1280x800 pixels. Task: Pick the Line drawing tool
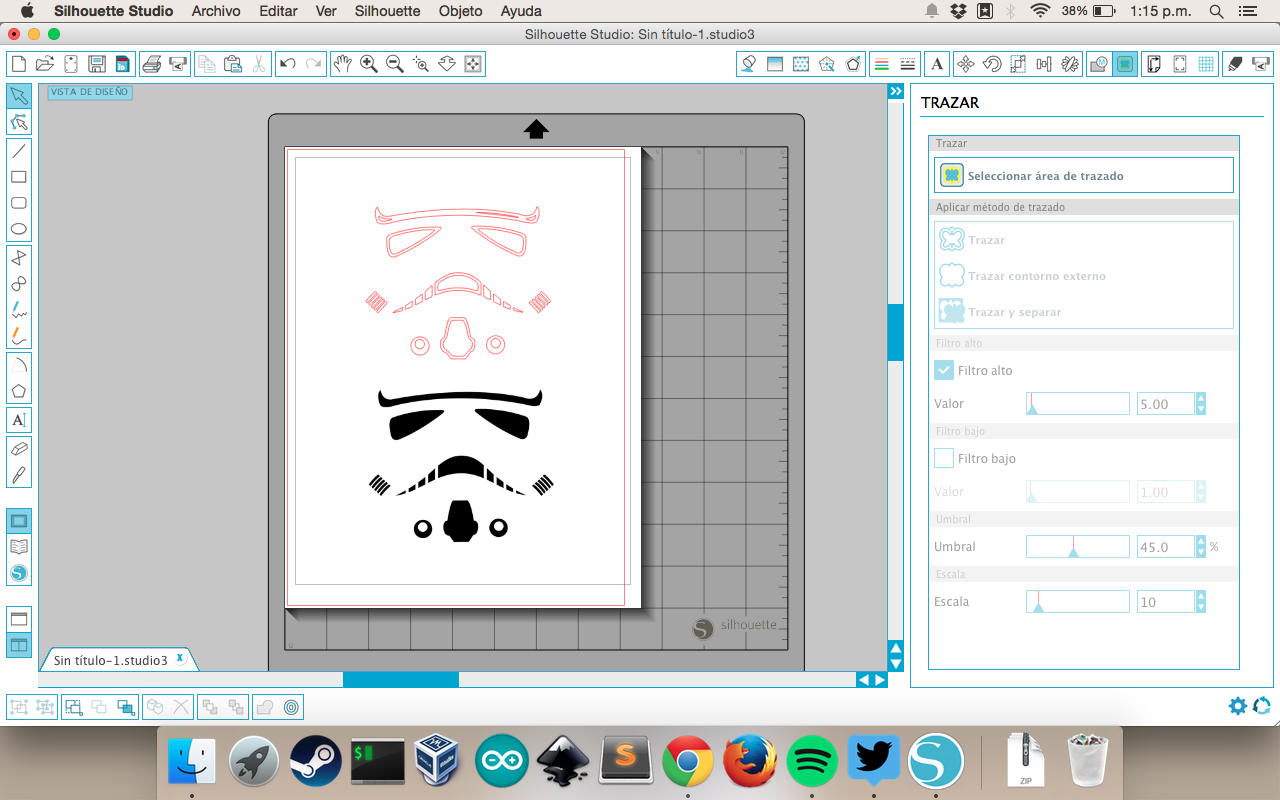[19, 151]
